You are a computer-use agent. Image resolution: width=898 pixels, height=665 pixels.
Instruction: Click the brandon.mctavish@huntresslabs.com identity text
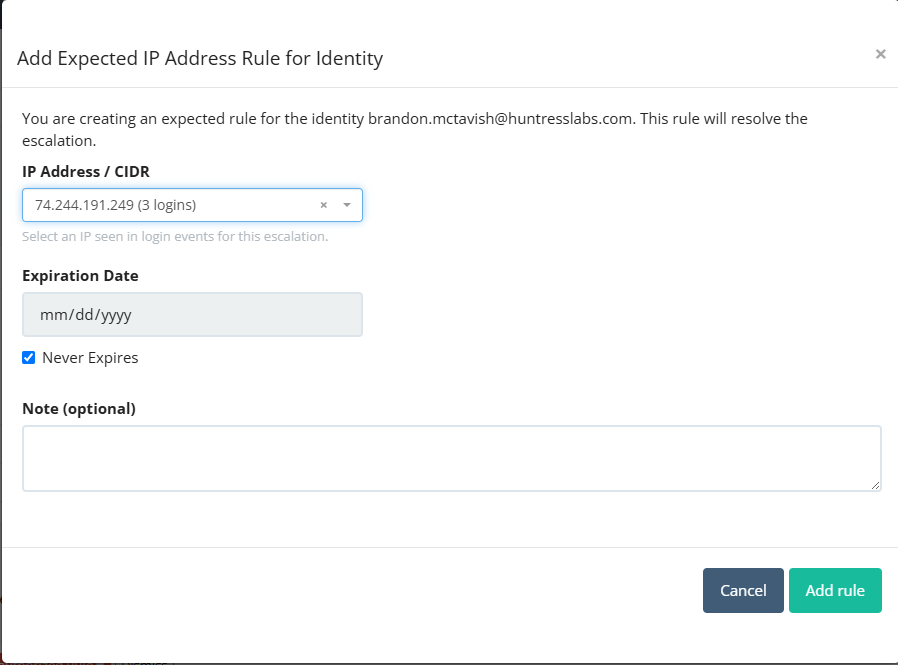[500, 119]
